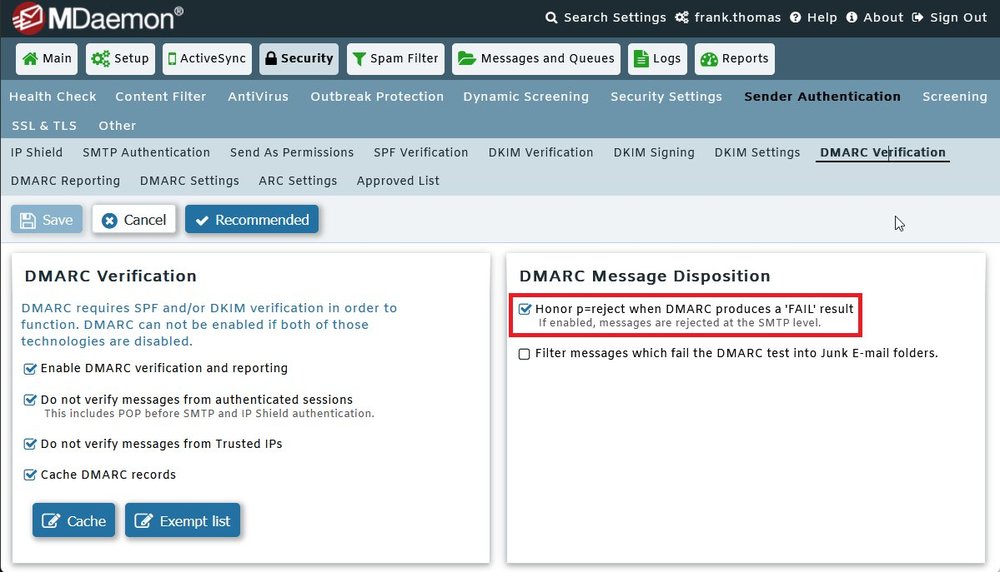Image resolution: width=1000 pixels, height=572 pixels.
Task: Click the ActiveSync phone icon
Action: [x=172, y=59]
